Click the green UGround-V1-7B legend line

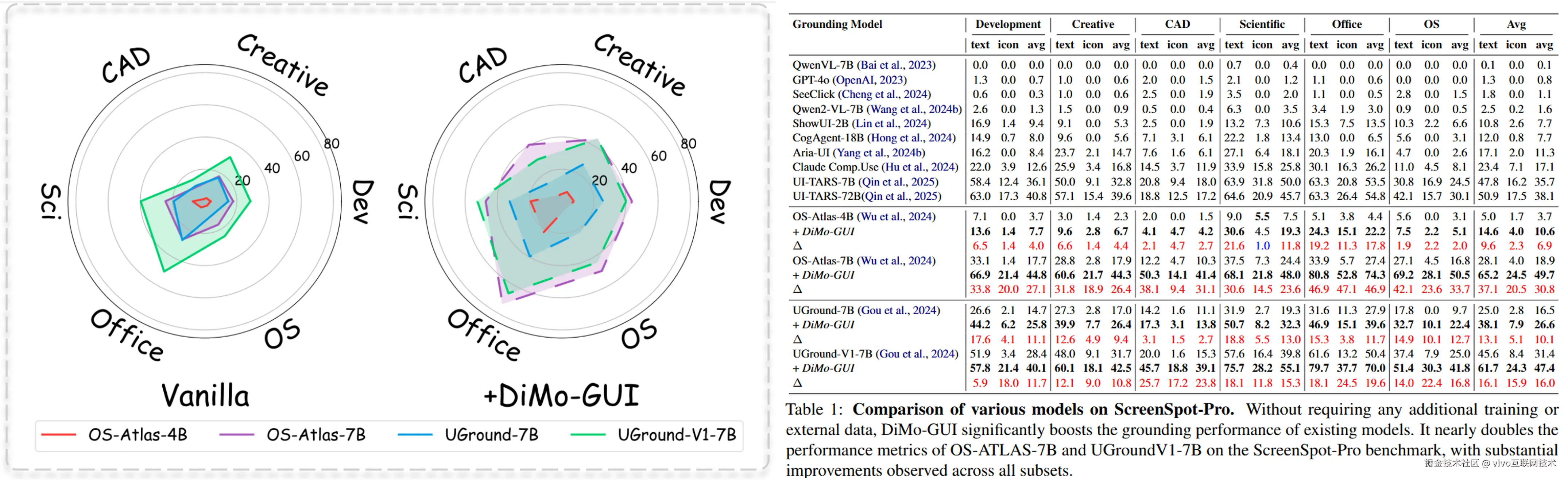pos(587,434)
